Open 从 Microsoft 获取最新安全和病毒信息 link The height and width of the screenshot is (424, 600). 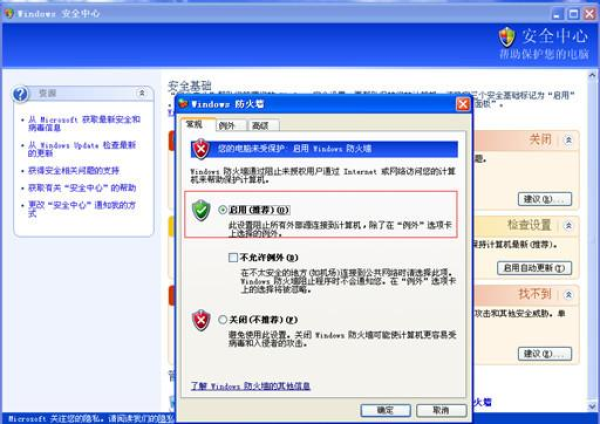coord(84,124)
